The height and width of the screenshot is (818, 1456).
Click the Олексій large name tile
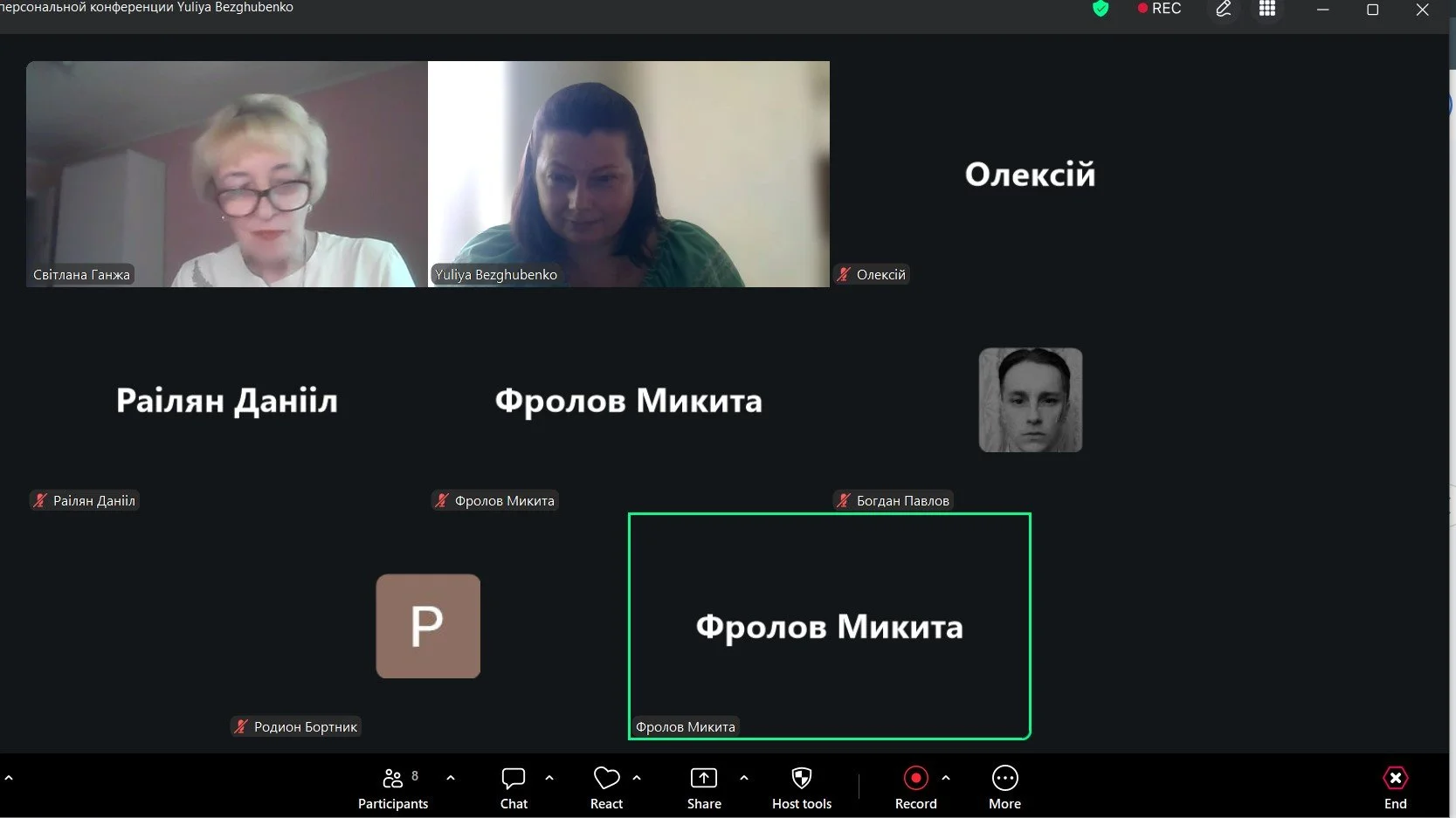[x=1030, y=175]
